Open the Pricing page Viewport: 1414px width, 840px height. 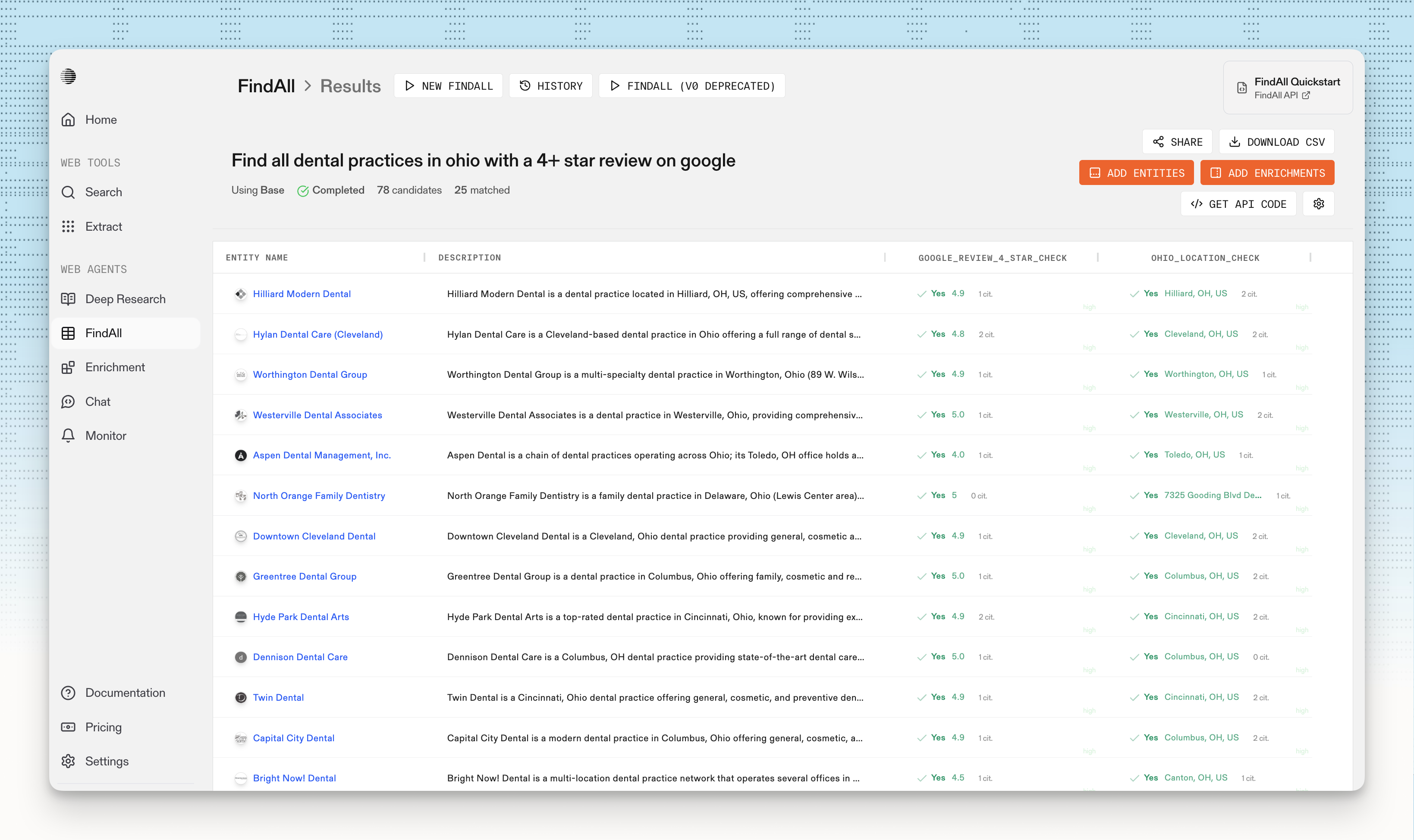[103, 727]
